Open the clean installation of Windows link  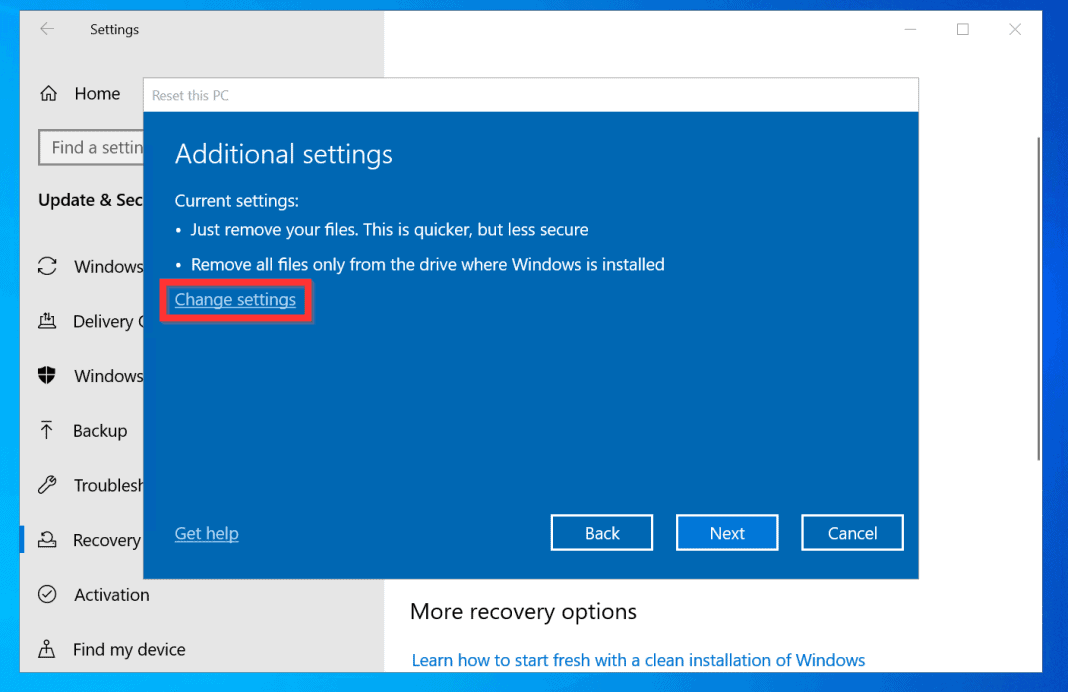tap(638, 660)
